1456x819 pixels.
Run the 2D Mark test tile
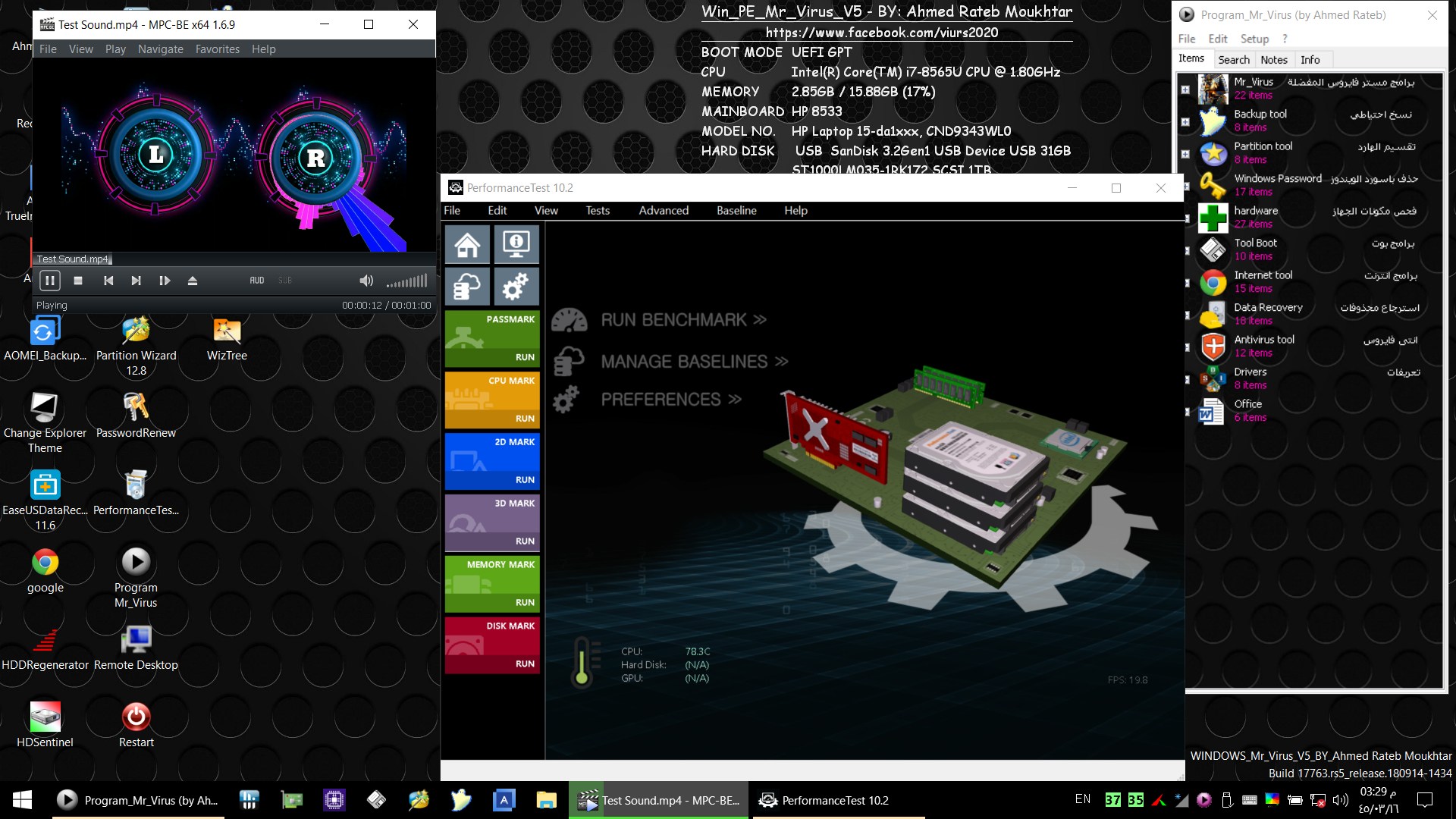492,461
